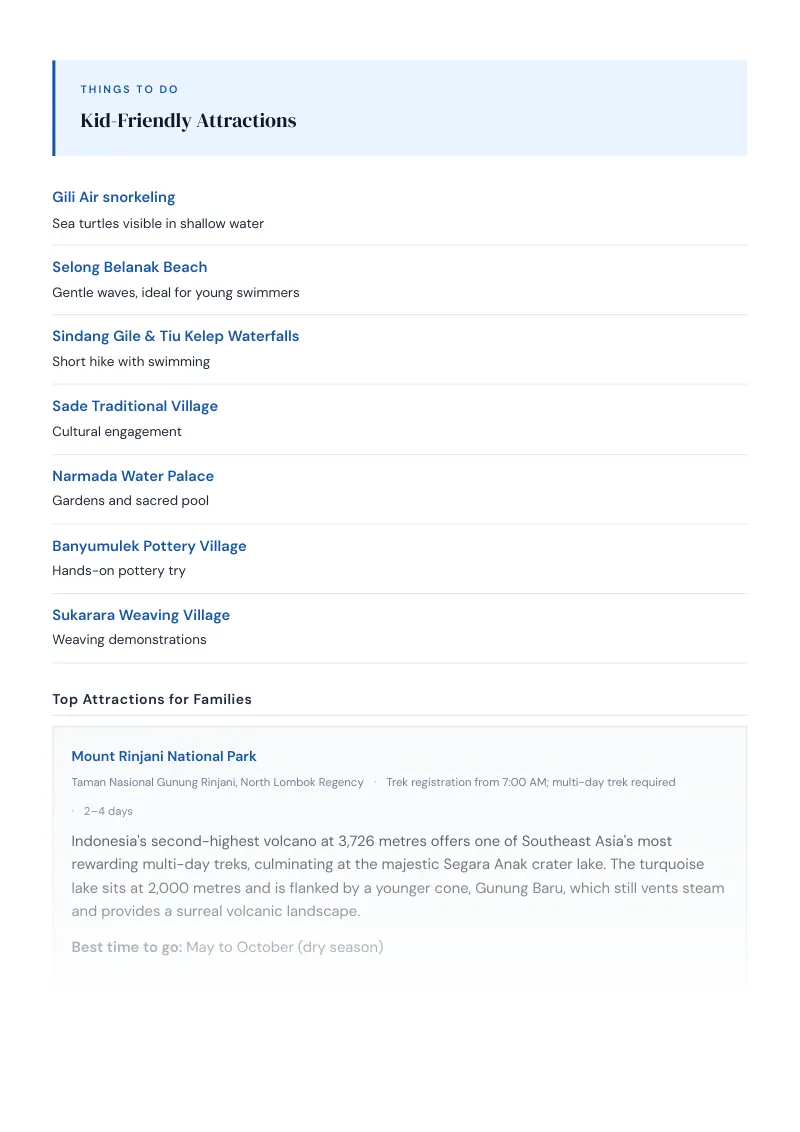The image size is (800, 1132).
Task: Open the Sukarara Weaving Village link
Action: click(x=141, y=615)
